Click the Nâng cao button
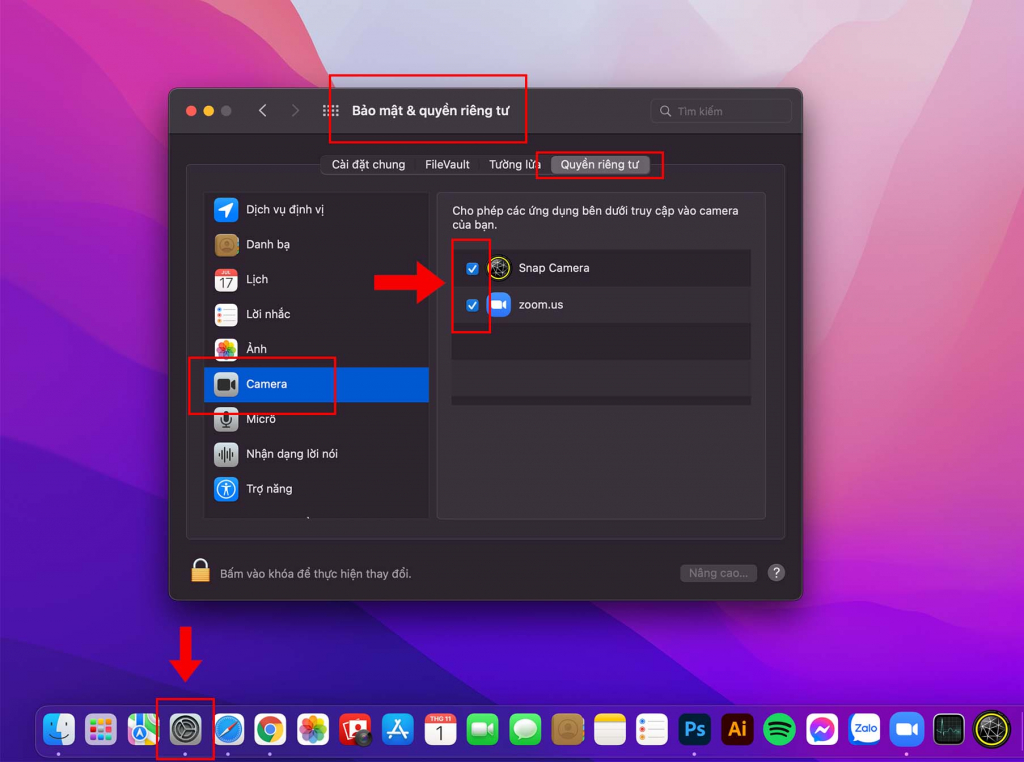The width and height of the screenshot is (1024, 762). point(718,573)
